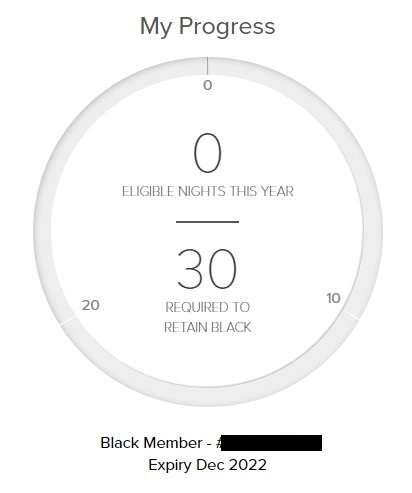Click the left arc of progress ring
412x493 pixels.
43,230
